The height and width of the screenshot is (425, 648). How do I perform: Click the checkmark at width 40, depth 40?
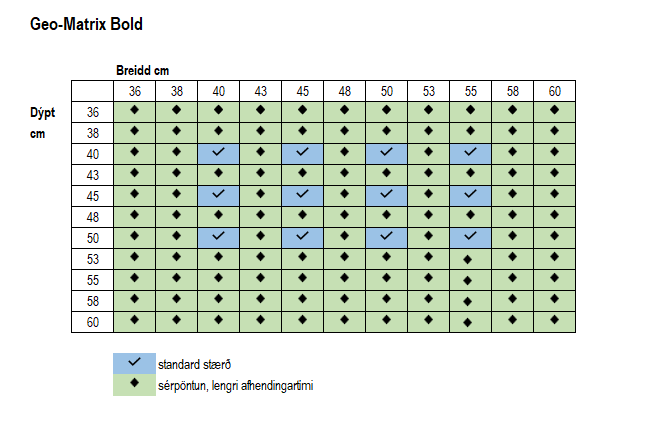(x=219, y=153)
